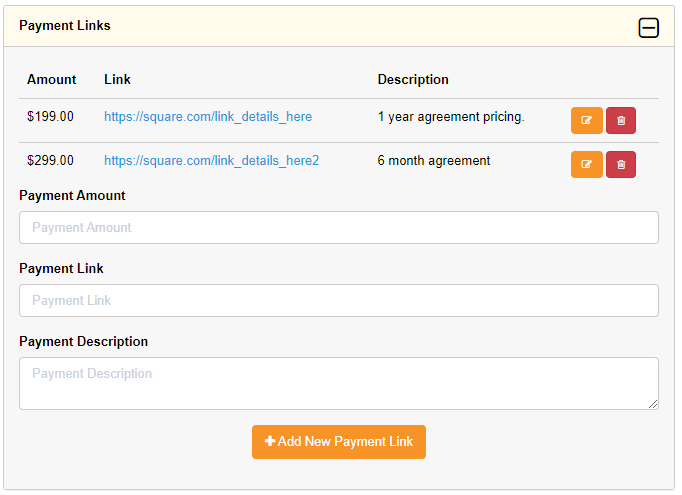682x495 pixels.
Task: Select the $199.00 amount cell
Action: pos(50,117)
